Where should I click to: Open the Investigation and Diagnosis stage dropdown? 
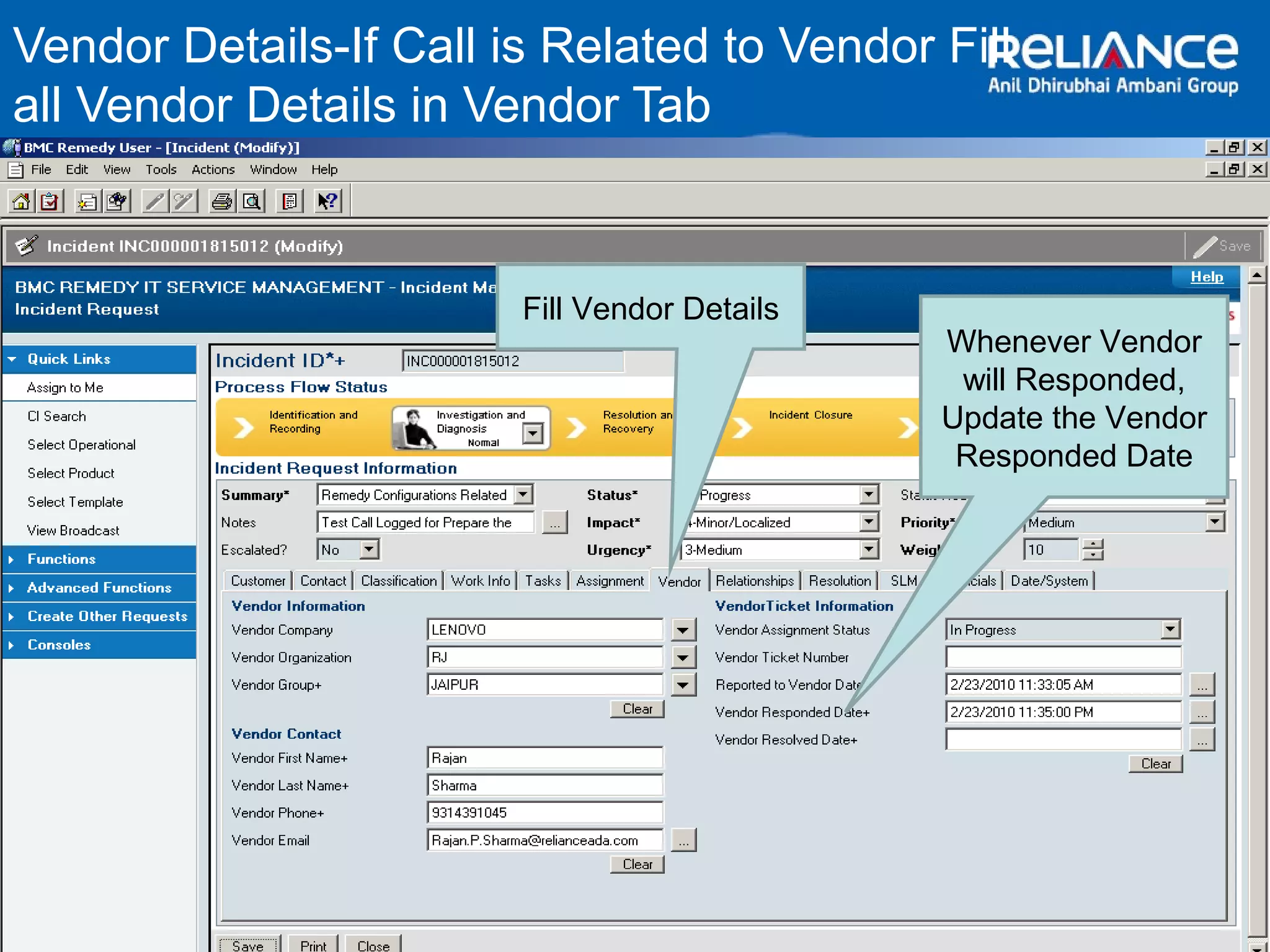(x=533, y=433)
